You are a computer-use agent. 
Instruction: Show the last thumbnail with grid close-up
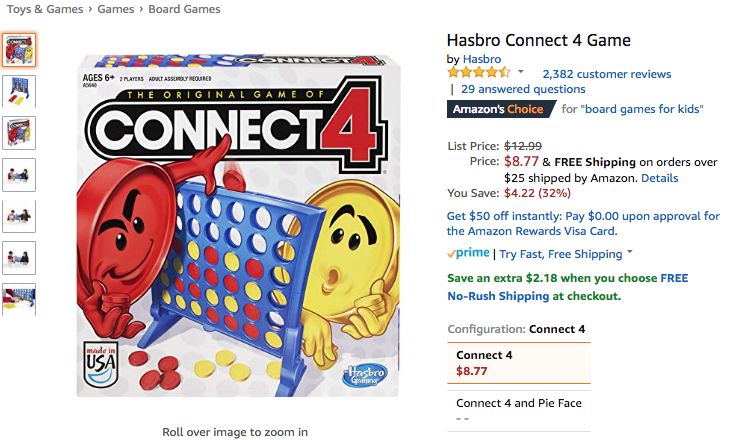20,299
